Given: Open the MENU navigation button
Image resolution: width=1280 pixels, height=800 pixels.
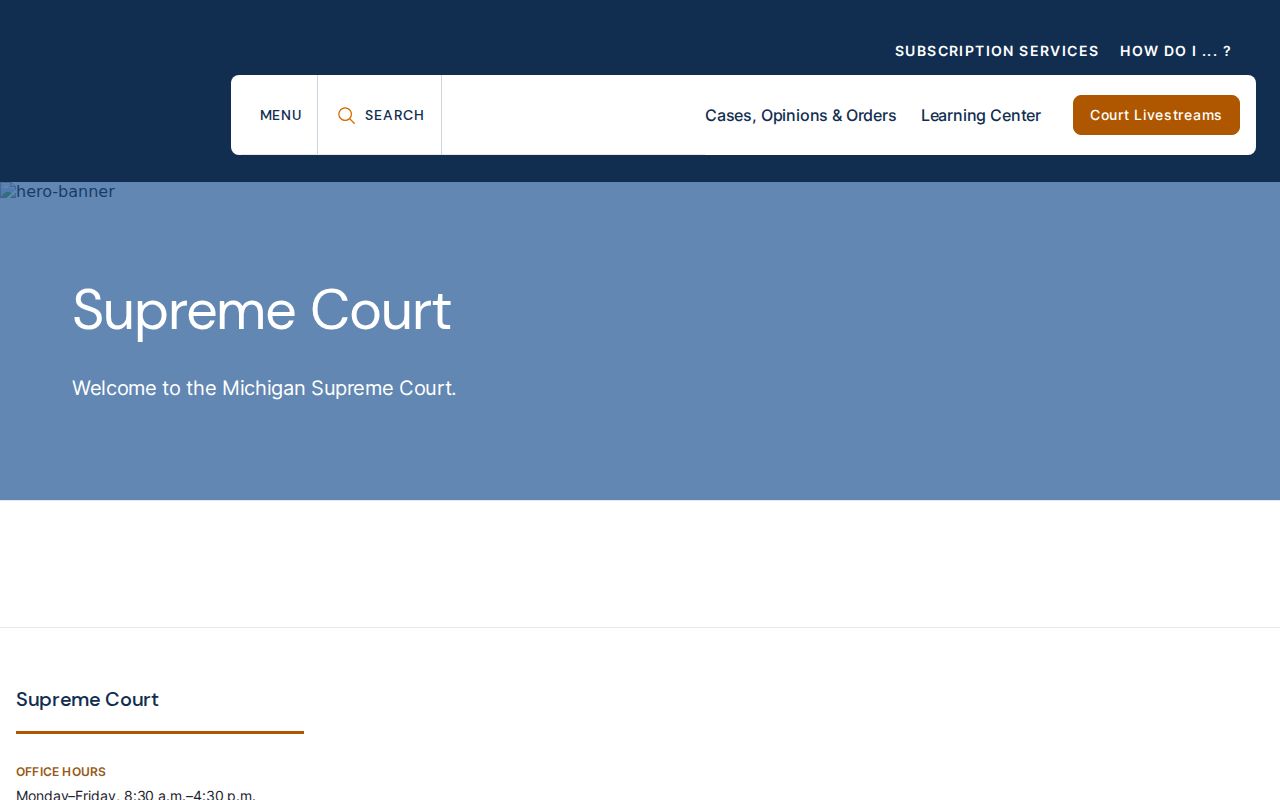Looking at the screenshot, I should [280, 115].
